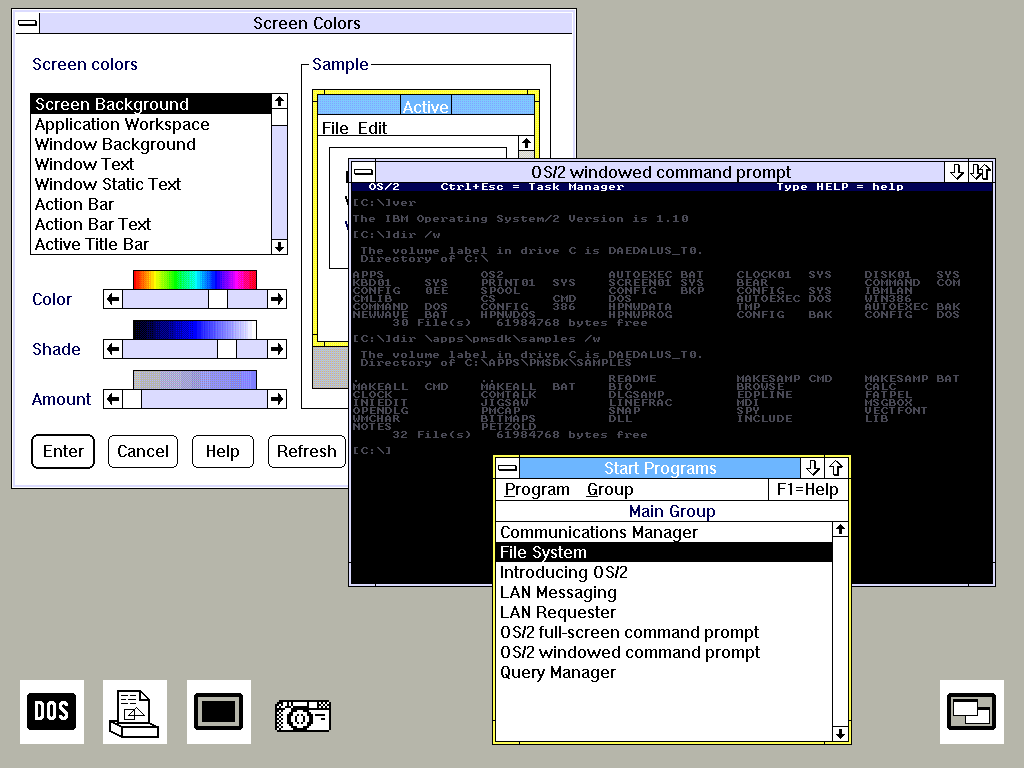
Task: Open the Screen Colors system menu icon
Action: [x=27, y=23]
